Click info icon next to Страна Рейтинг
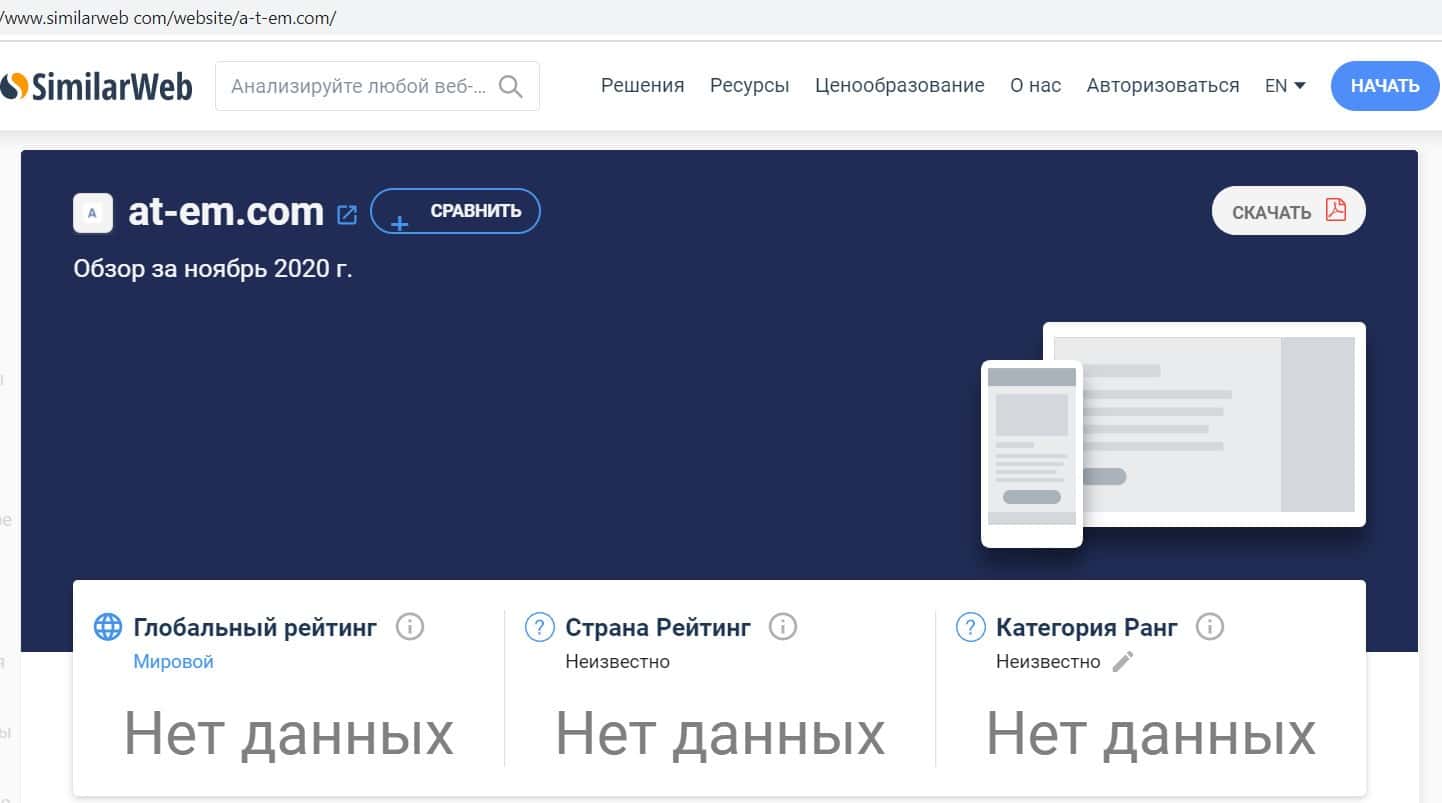The width and height of the screenshot is (1442, 803). click(782, 627)
